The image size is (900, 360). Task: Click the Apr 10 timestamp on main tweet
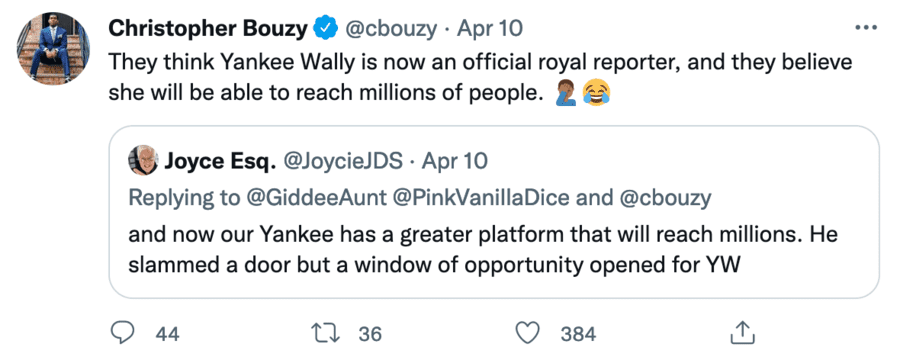tap(489, 28)
